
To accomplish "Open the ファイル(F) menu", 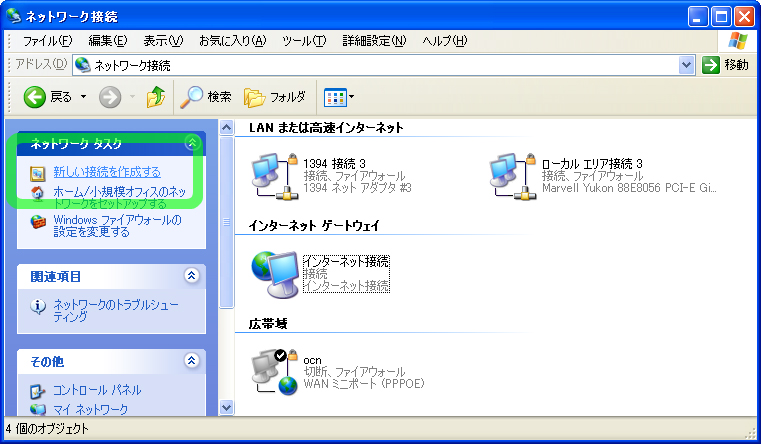I will (47, 41).
